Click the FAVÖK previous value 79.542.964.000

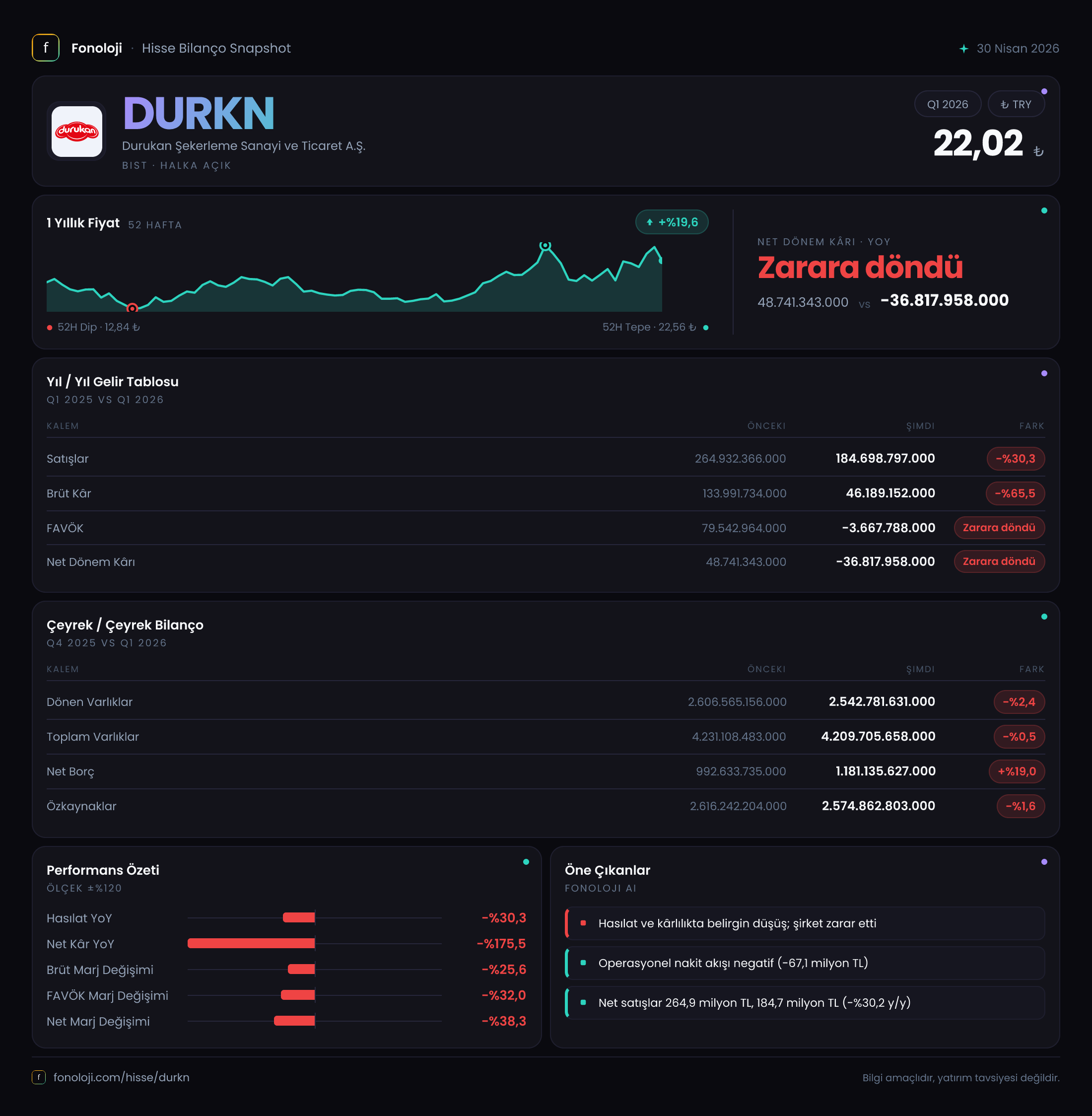(x=744, y=528)
